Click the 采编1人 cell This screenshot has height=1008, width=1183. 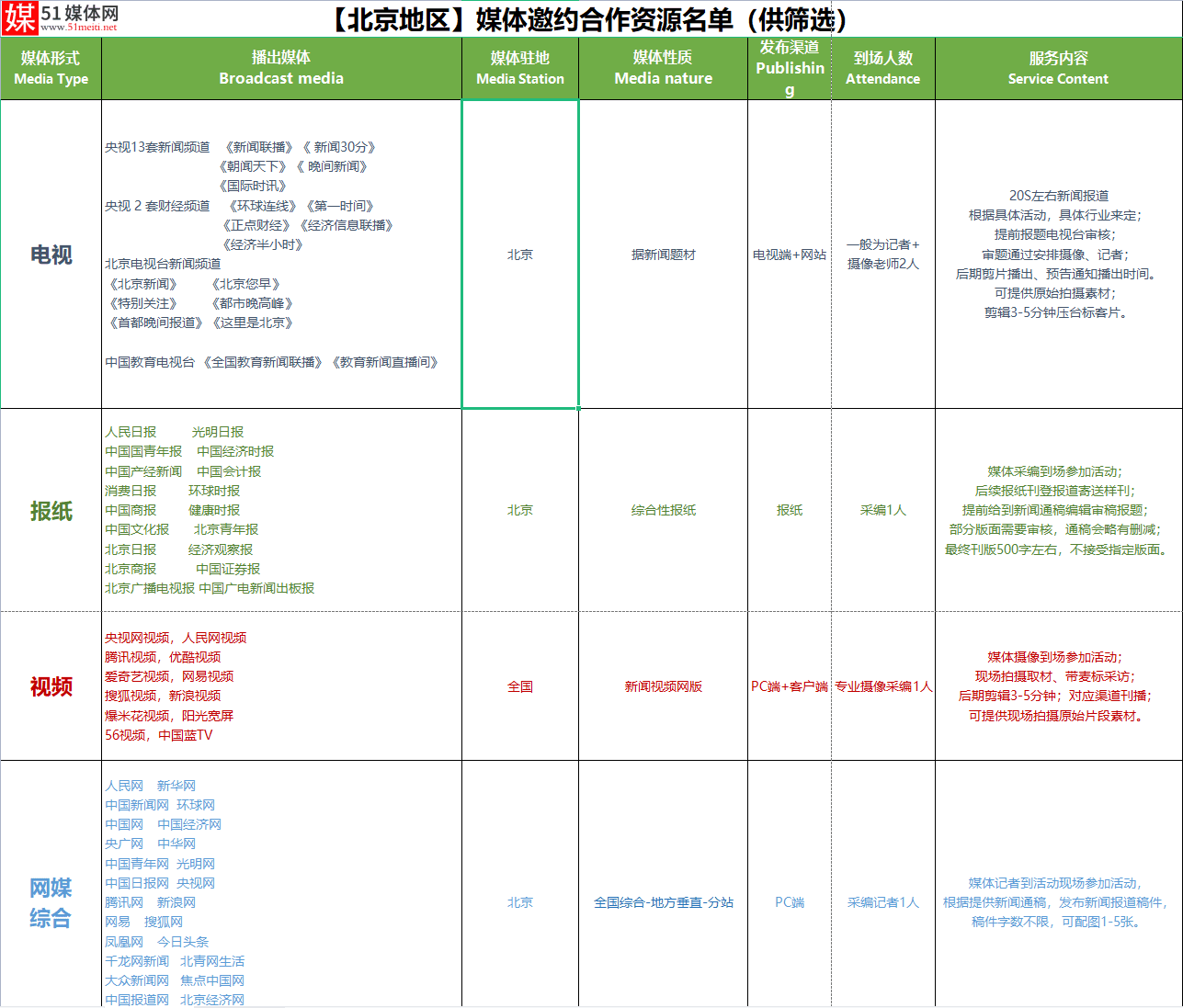[x=883, y=510]
